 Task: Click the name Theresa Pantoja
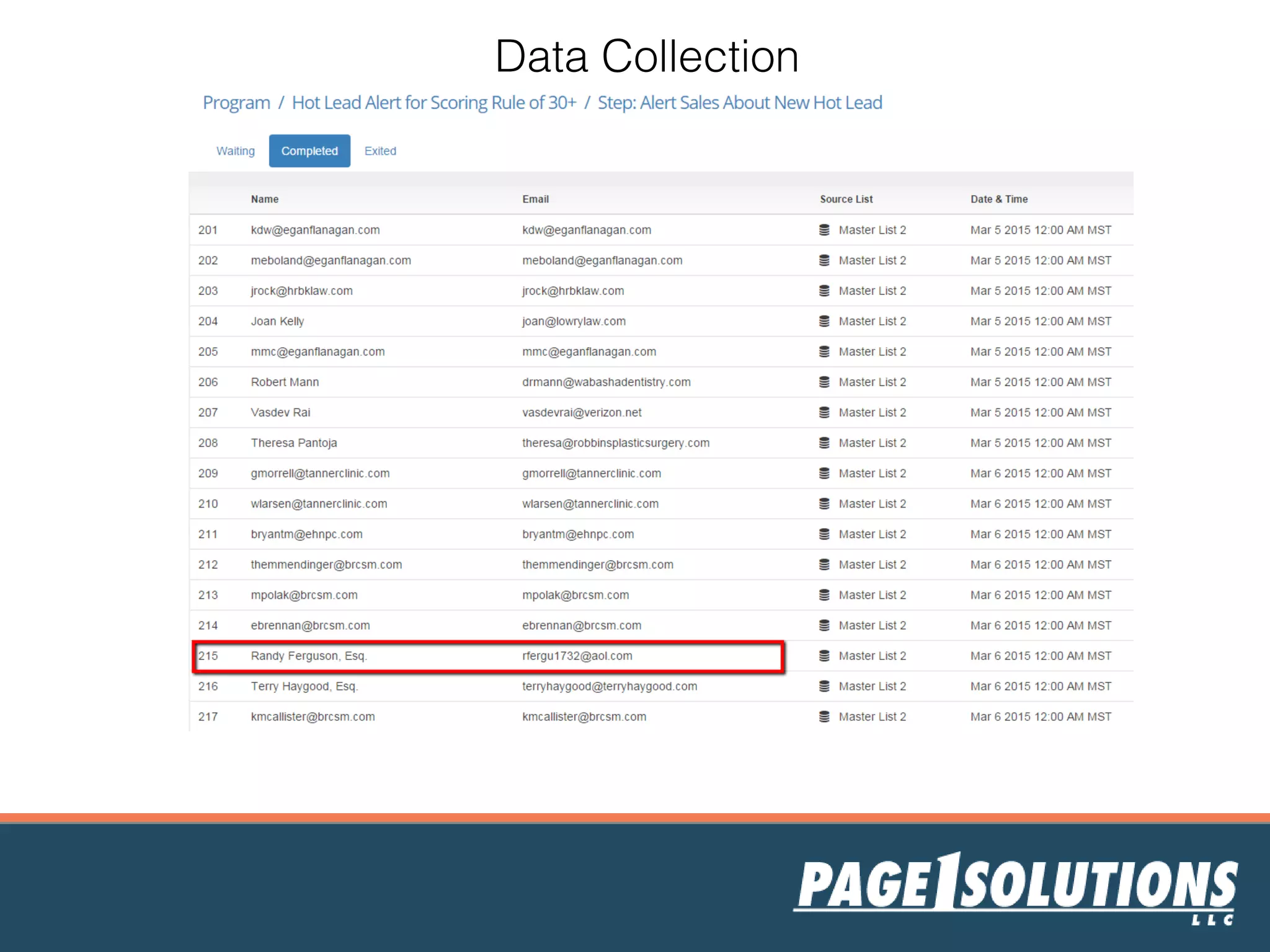point(294,443)
